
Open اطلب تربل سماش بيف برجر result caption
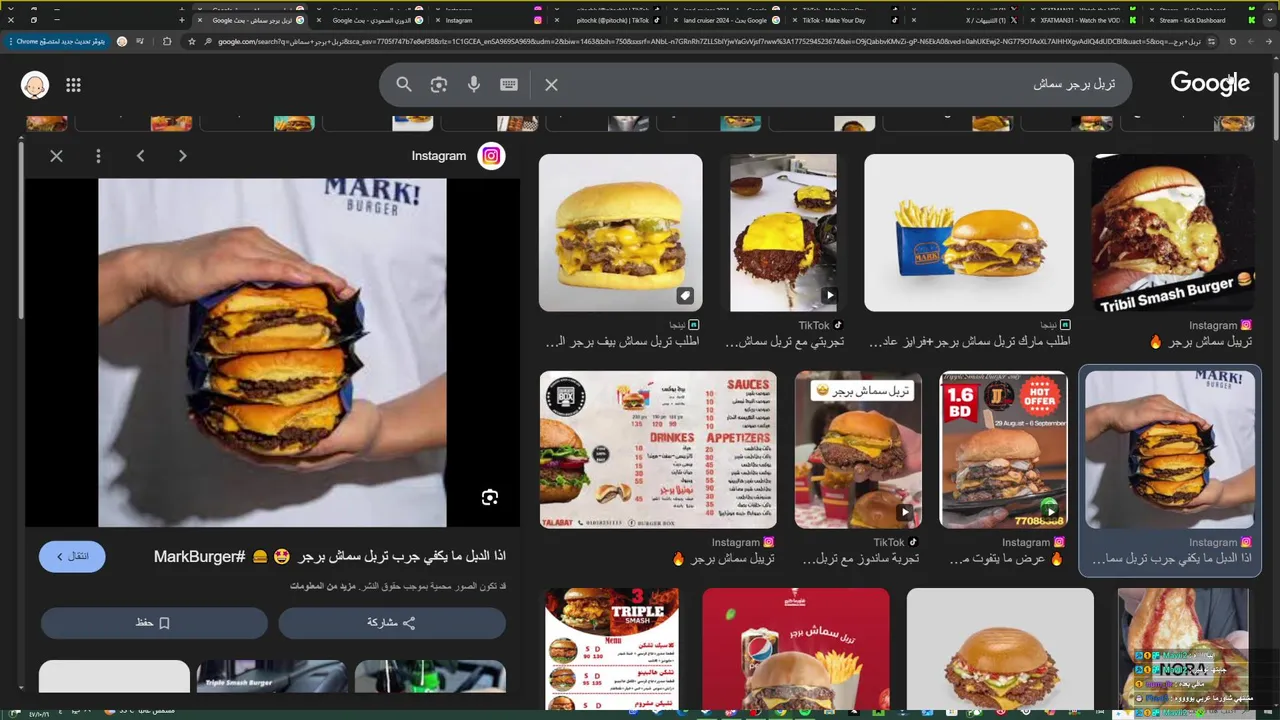(622, 342)
